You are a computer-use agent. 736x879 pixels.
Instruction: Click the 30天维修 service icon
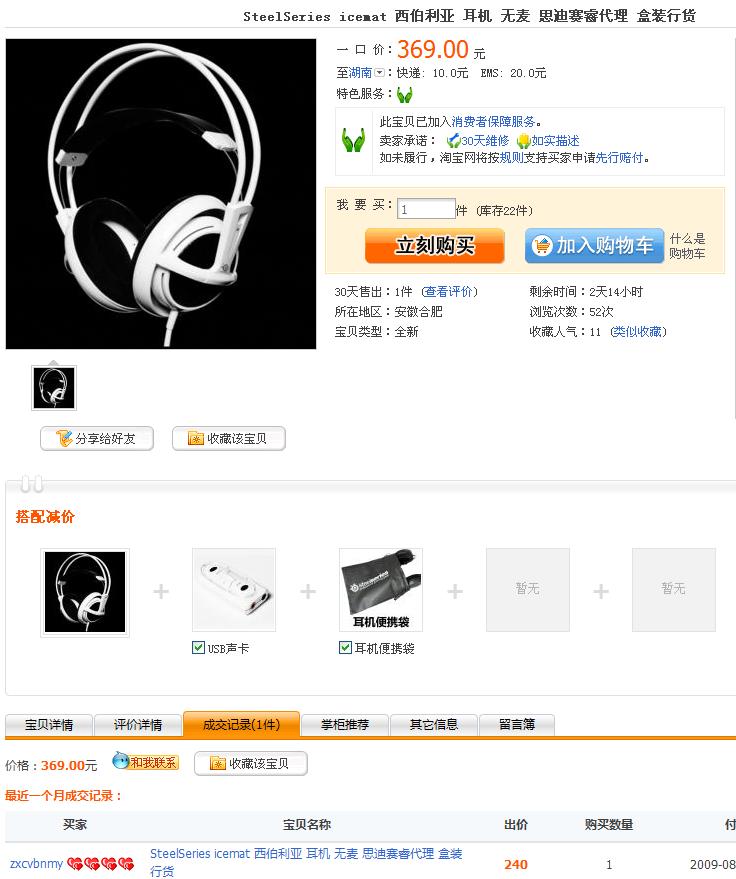pyautogui.click(x=453, y=141)
